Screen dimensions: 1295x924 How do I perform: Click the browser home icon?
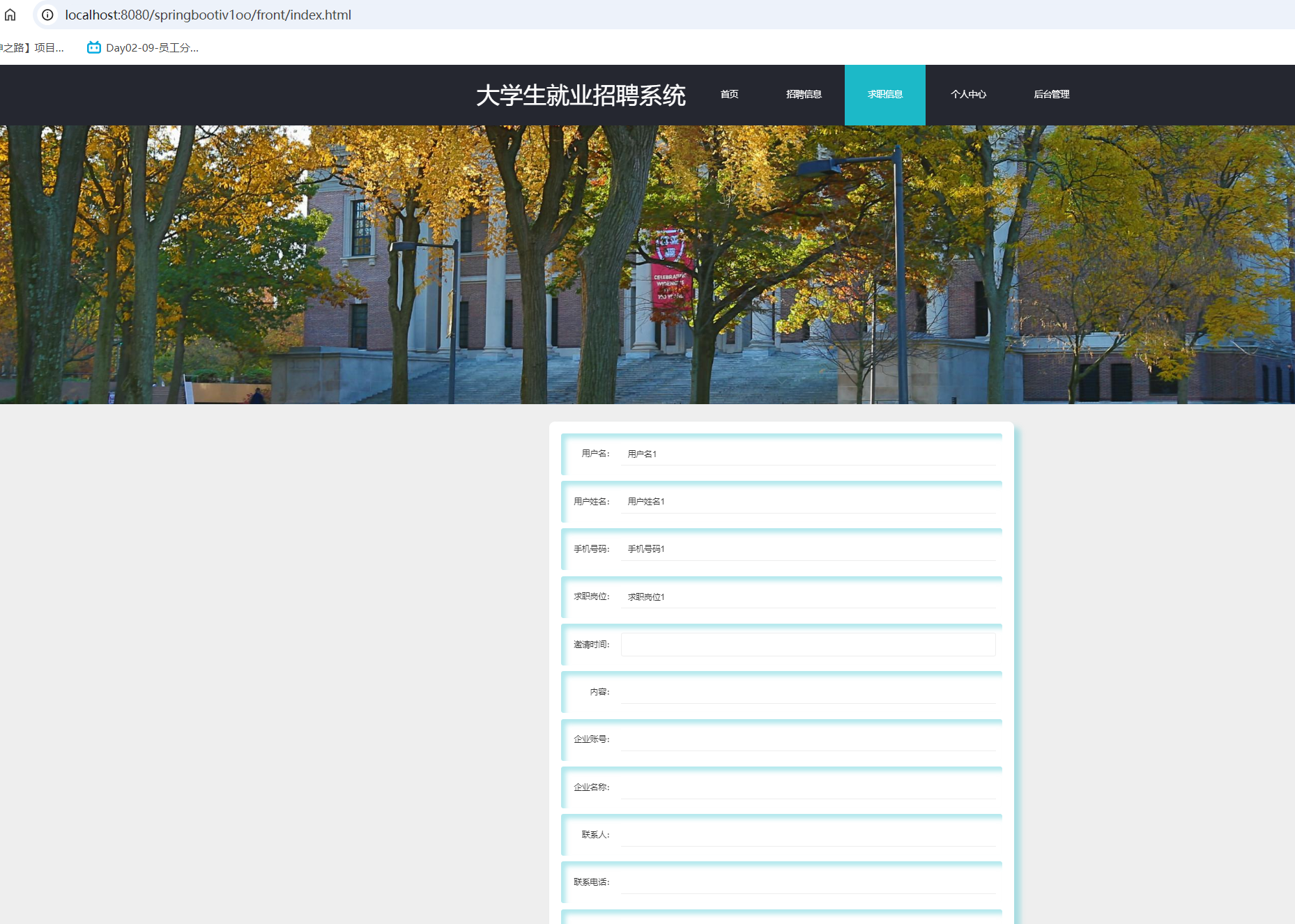(10, 15)
